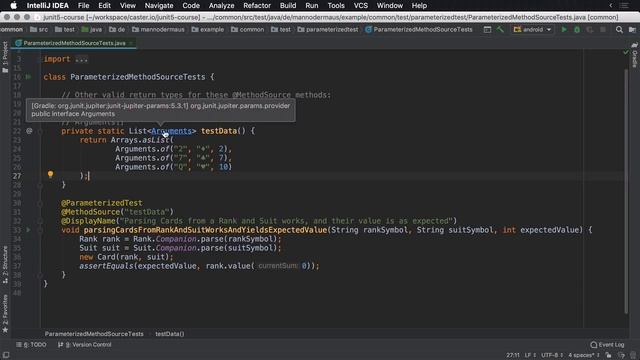Open the Favorites tool window on left edge
Image resolution: width=640 pixels, height=360 pixels.
coord(5,313)
